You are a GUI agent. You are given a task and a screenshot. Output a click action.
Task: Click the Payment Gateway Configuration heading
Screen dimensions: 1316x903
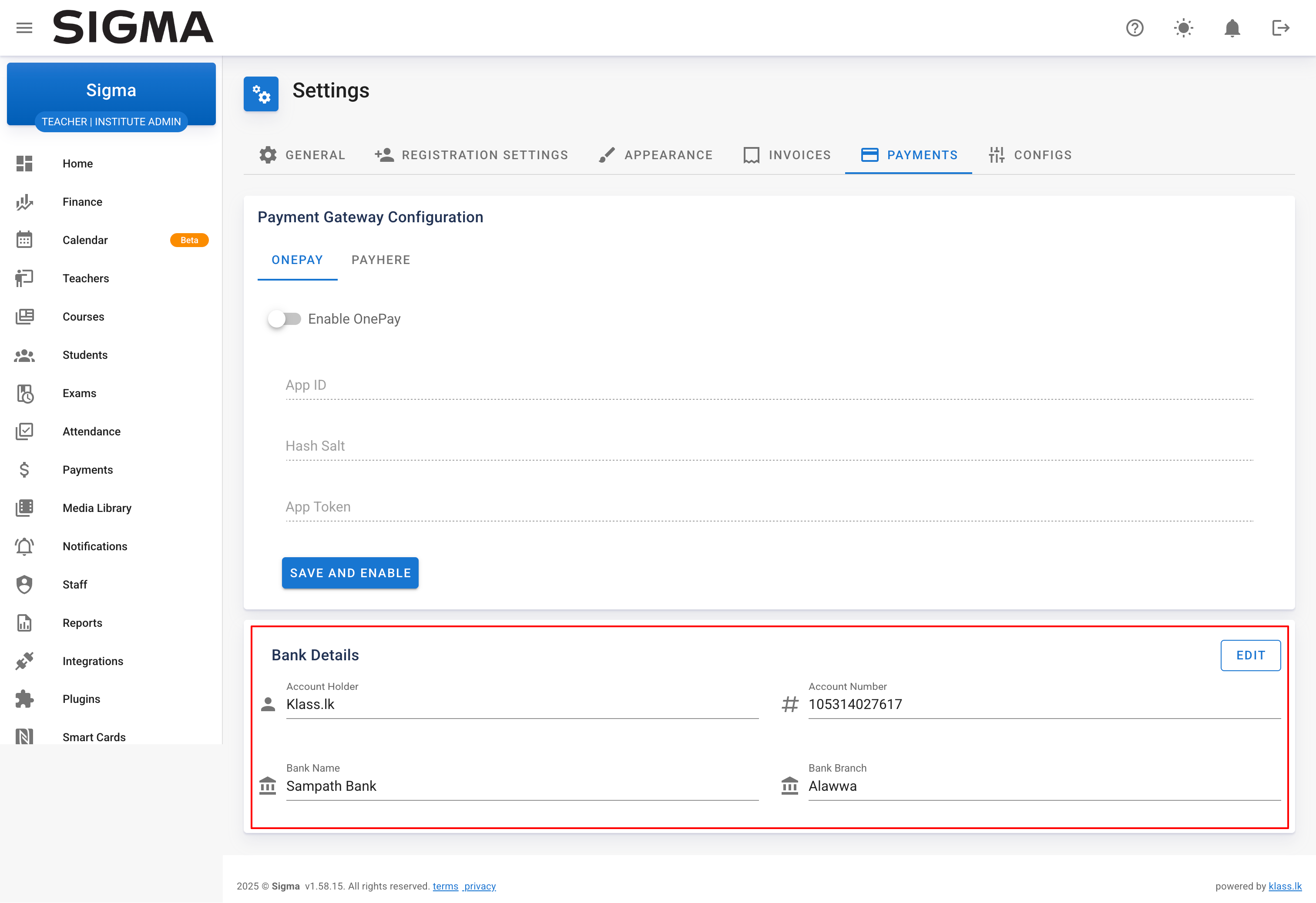(x=370, y=217)
